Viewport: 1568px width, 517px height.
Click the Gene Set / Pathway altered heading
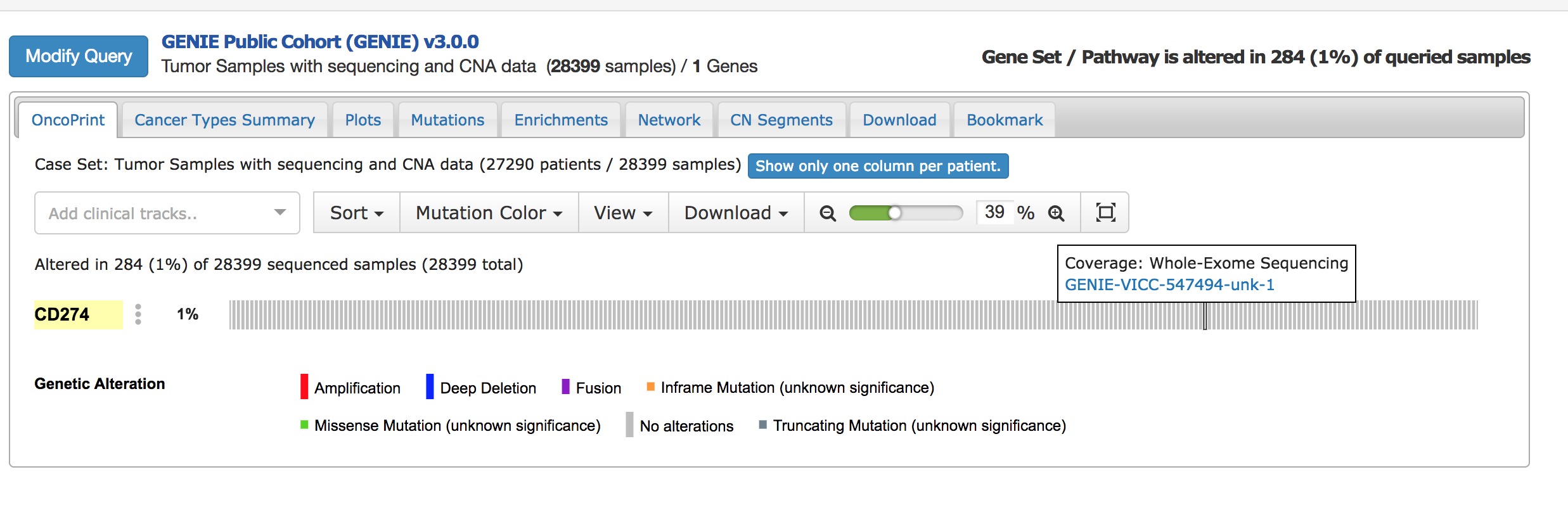[1256, 57]
